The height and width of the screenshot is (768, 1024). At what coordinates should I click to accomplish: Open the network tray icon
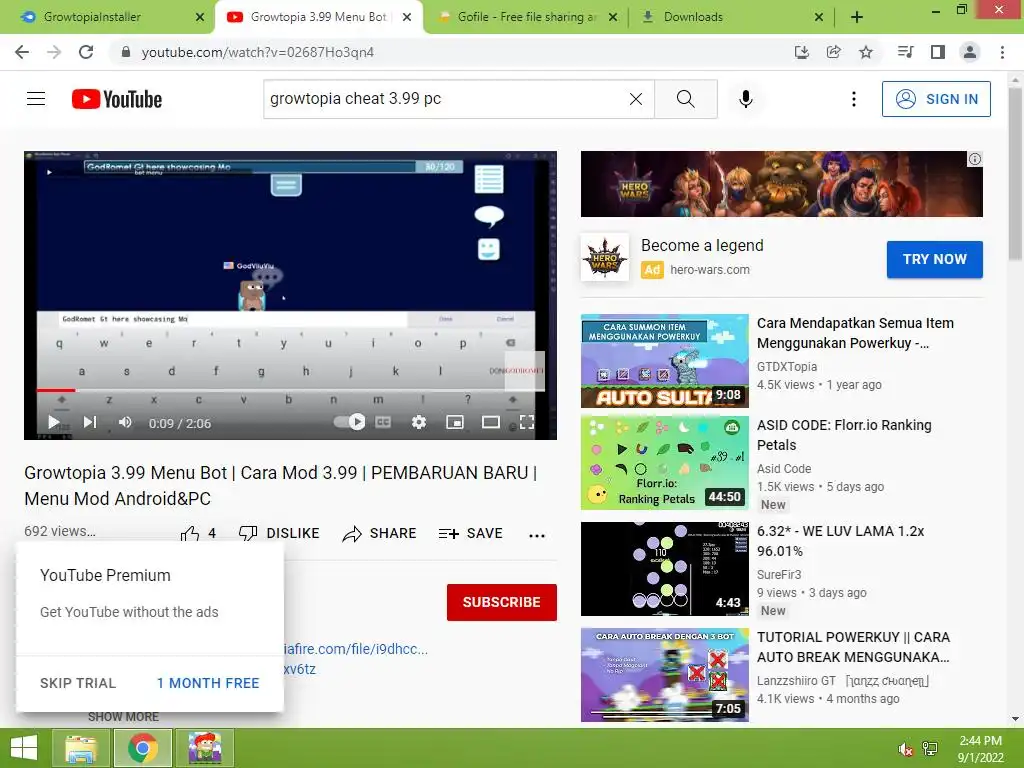(x=930, y=749)
